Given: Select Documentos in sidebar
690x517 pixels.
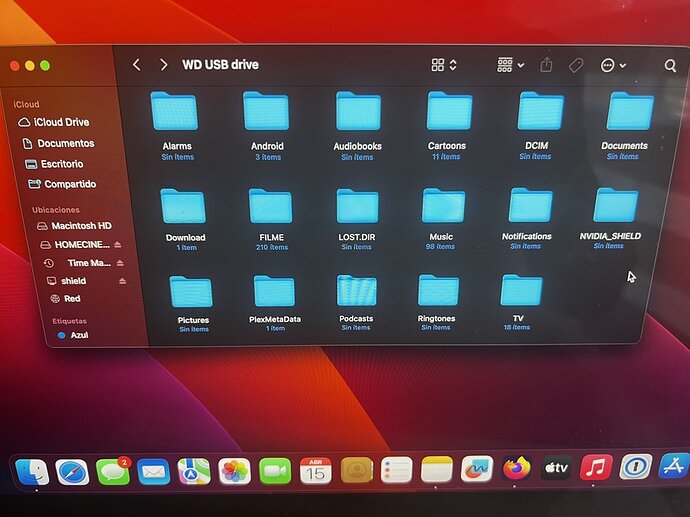Looking at the screenshot, I should click(x=59, y=143).
